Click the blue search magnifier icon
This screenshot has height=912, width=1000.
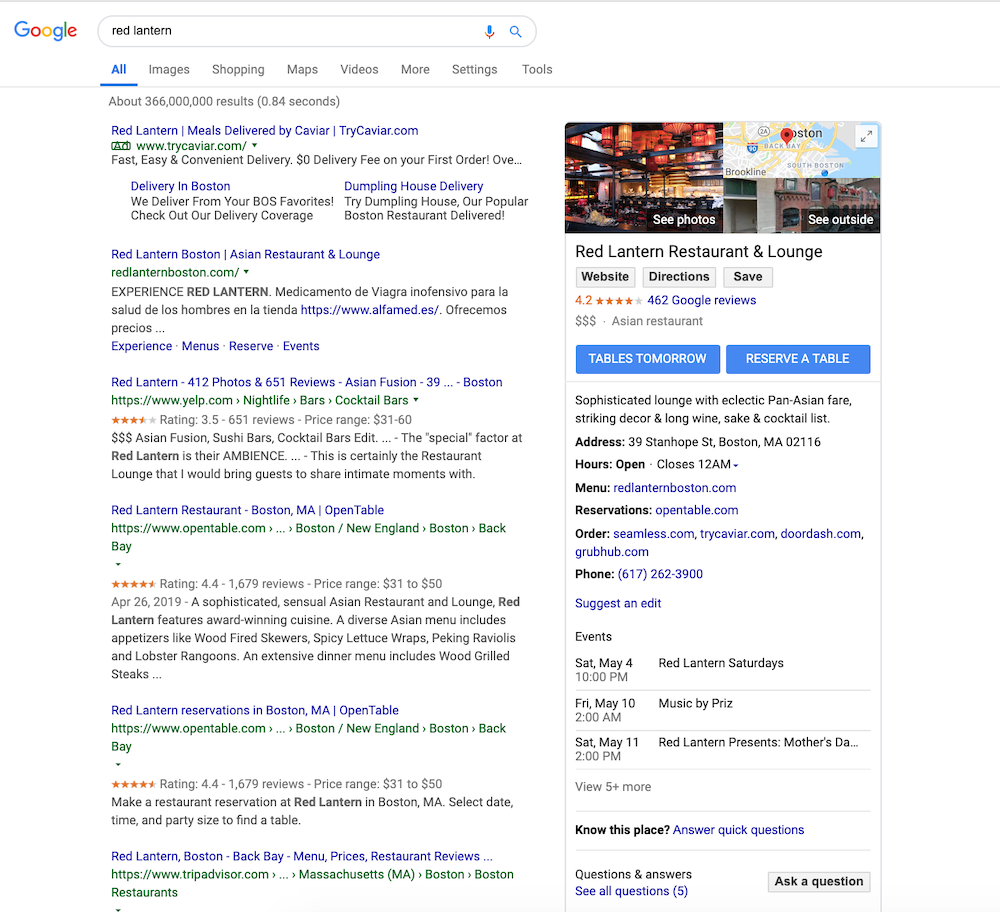click(515, 31)
